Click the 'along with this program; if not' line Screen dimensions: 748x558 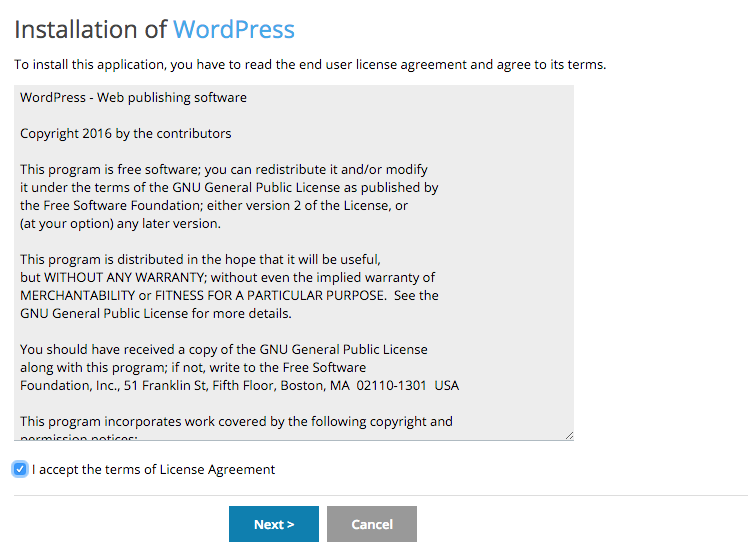click(x=193, y=368)
